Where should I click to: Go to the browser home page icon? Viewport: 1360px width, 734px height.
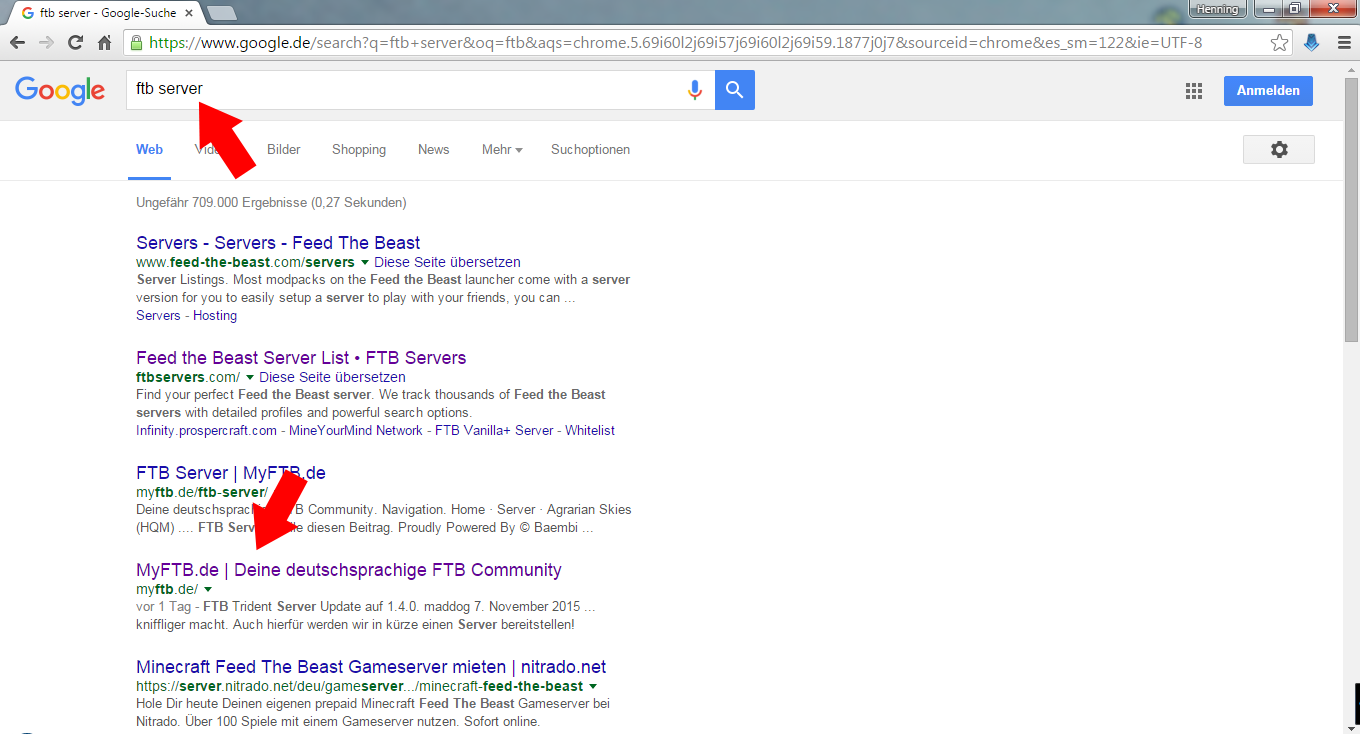point(104,43)
